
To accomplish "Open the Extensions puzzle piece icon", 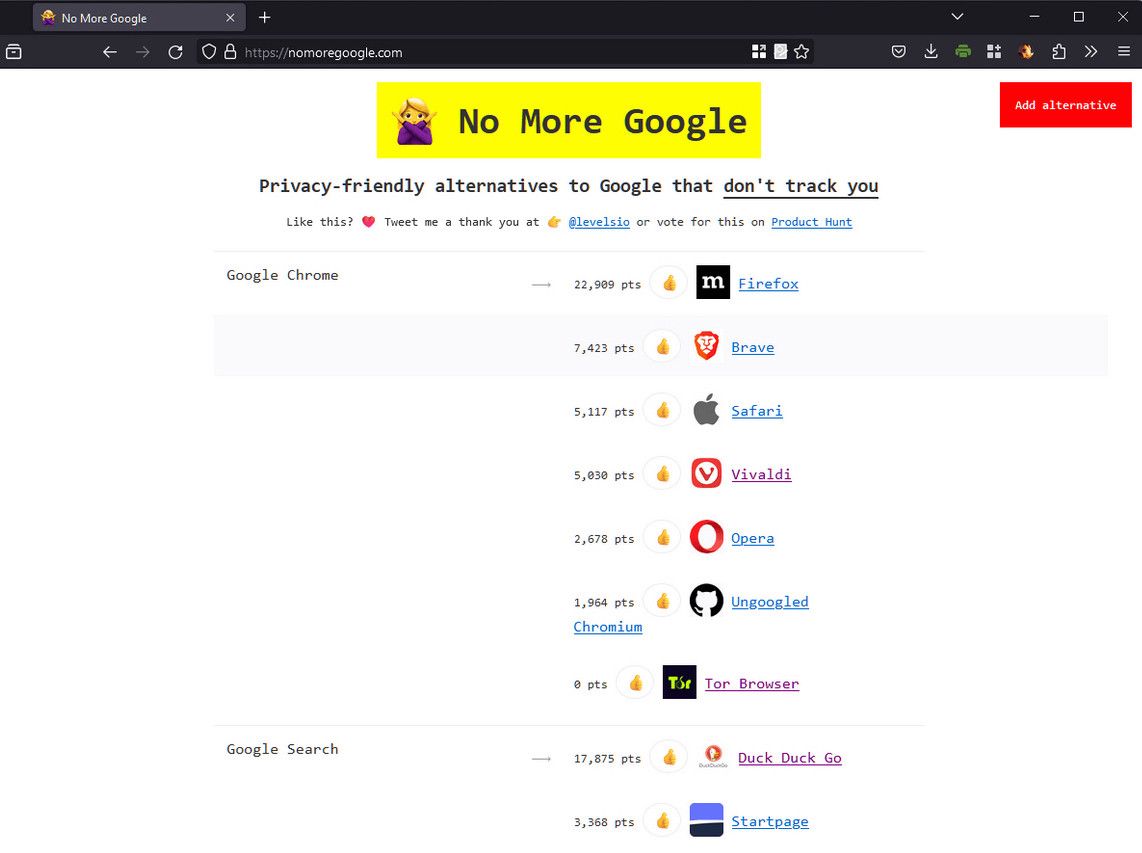I will (x=1059, y=52).
